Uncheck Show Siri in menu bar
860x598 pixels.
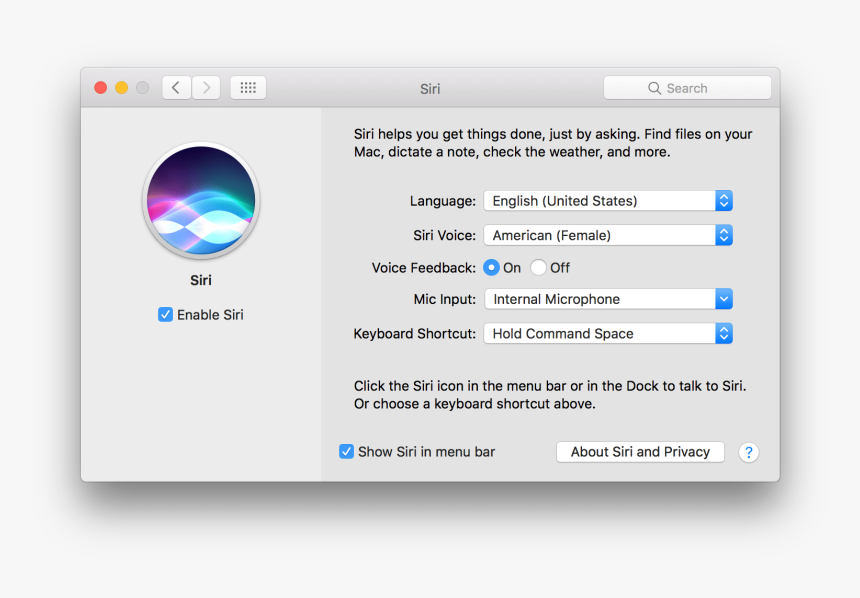[x=346, y=451]
